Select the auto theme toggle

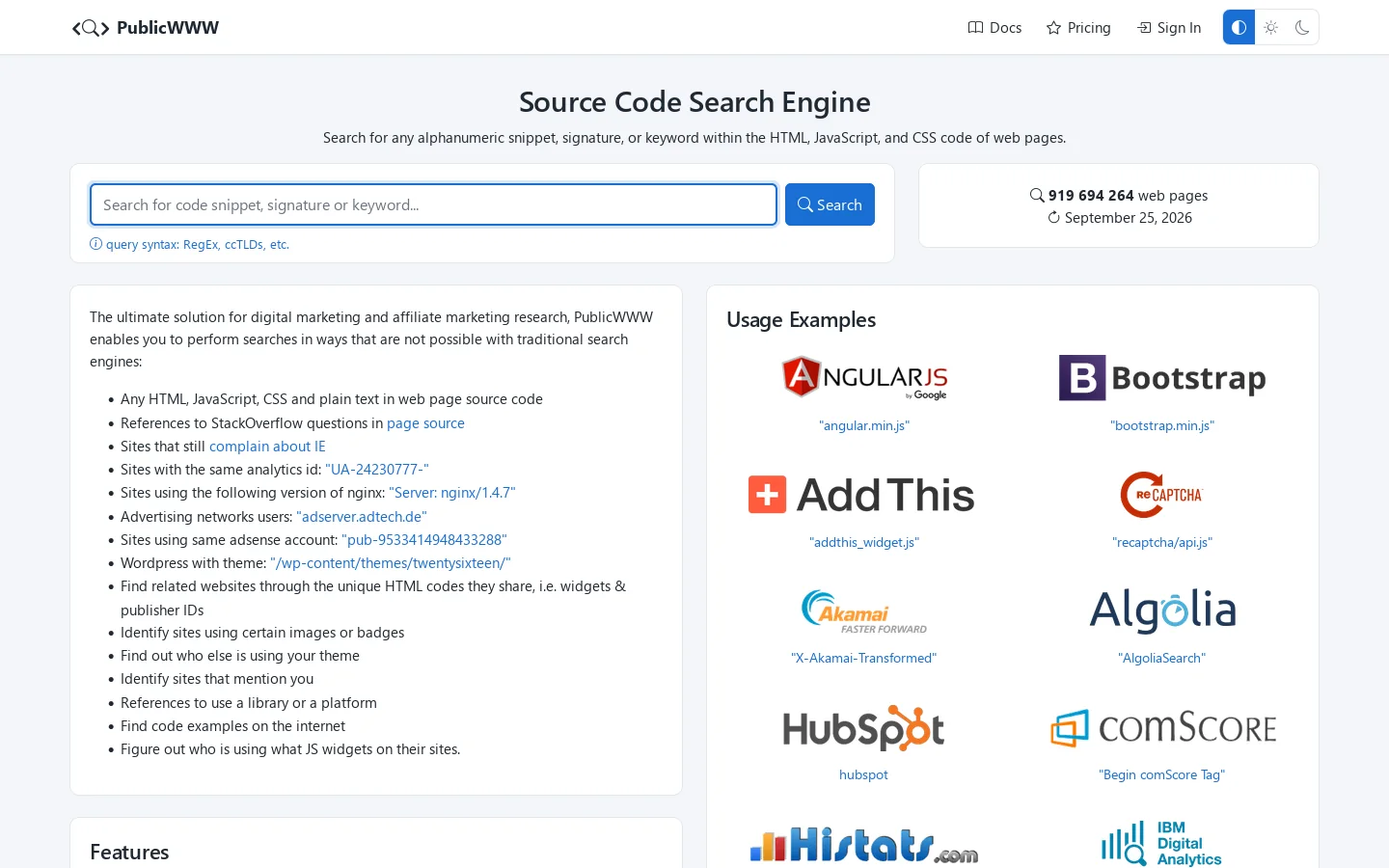point(1239,28)
